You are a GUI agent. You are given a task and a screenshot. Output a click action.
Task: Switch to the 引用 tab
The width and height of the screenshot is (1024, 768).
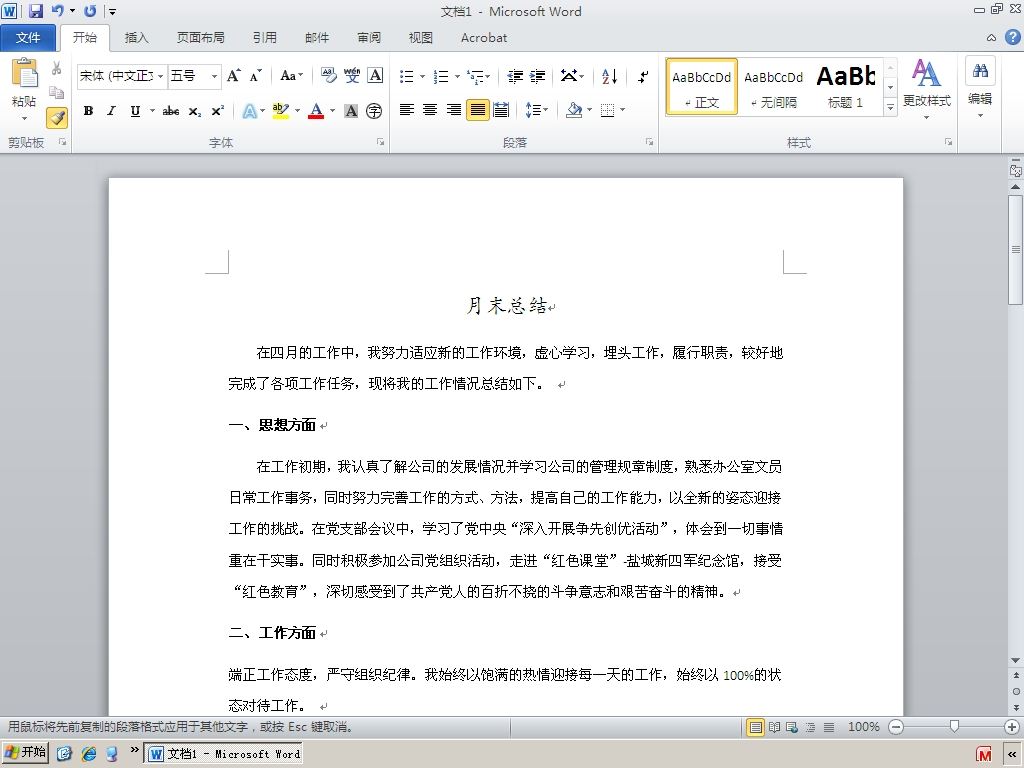(x=264, y=38)
